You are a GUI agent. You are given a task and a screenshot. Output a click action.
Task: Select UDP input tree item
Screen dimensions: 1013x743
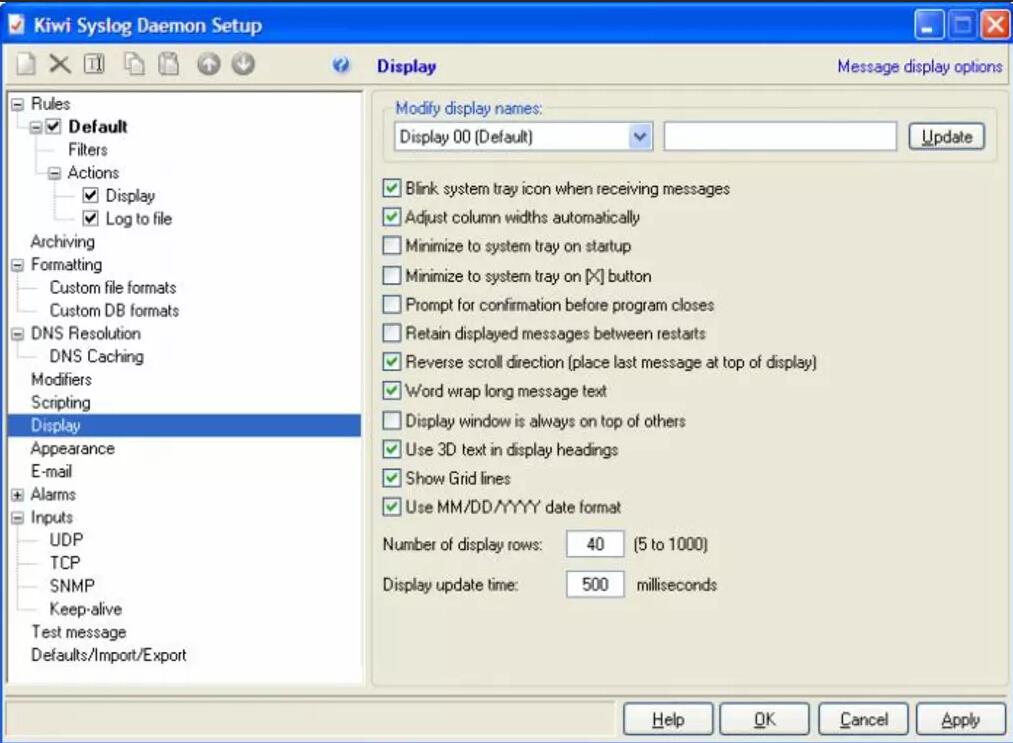pos(67,540)
